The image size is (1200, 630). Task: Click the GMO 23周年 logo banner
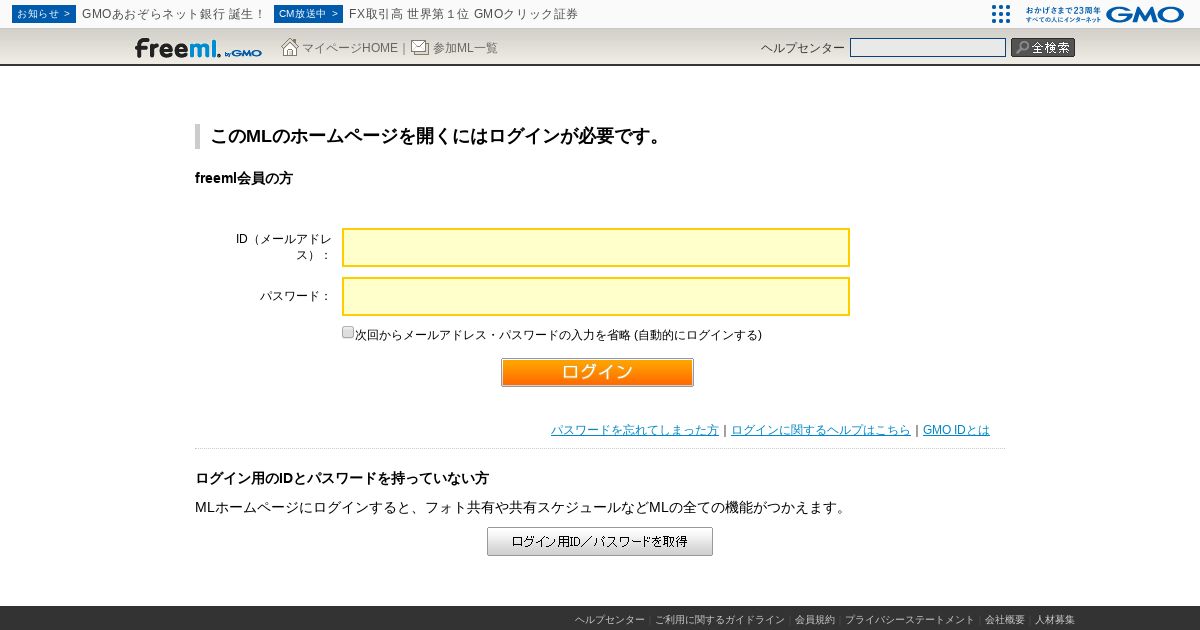point(1104,14)
